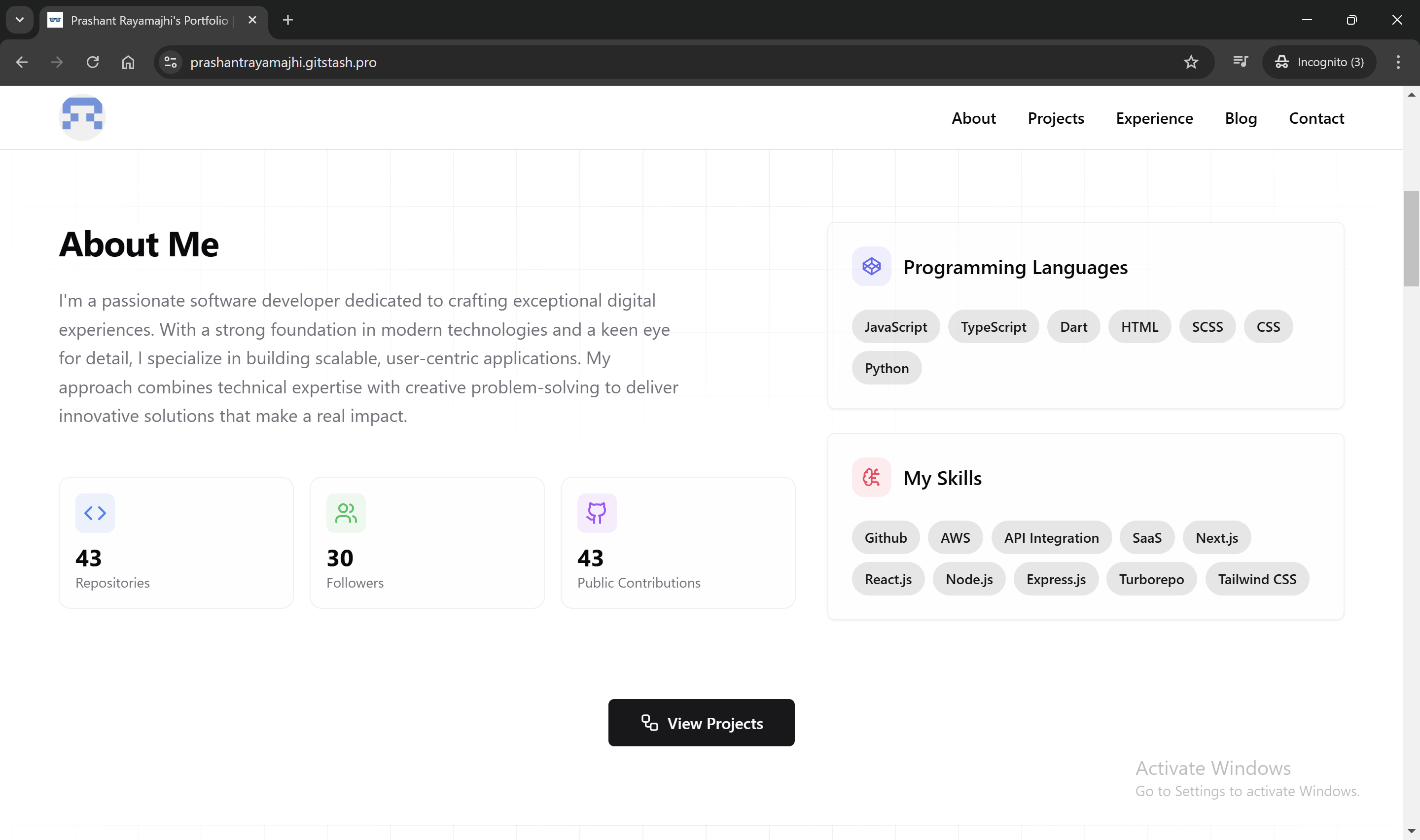Screen dimensions: 1420x840
Task: Navigate to the Projects menu item
Action: [x=1056, y=118]
